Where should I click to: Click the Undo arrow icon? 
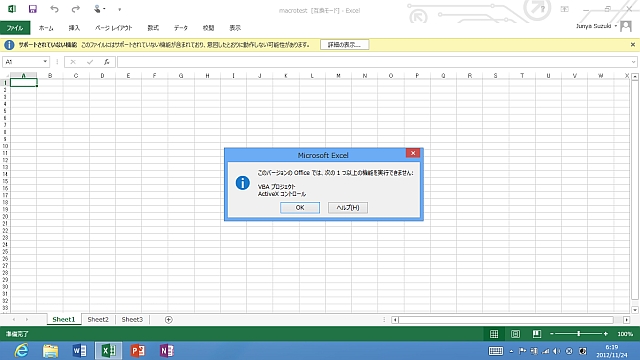pos(54,9)
